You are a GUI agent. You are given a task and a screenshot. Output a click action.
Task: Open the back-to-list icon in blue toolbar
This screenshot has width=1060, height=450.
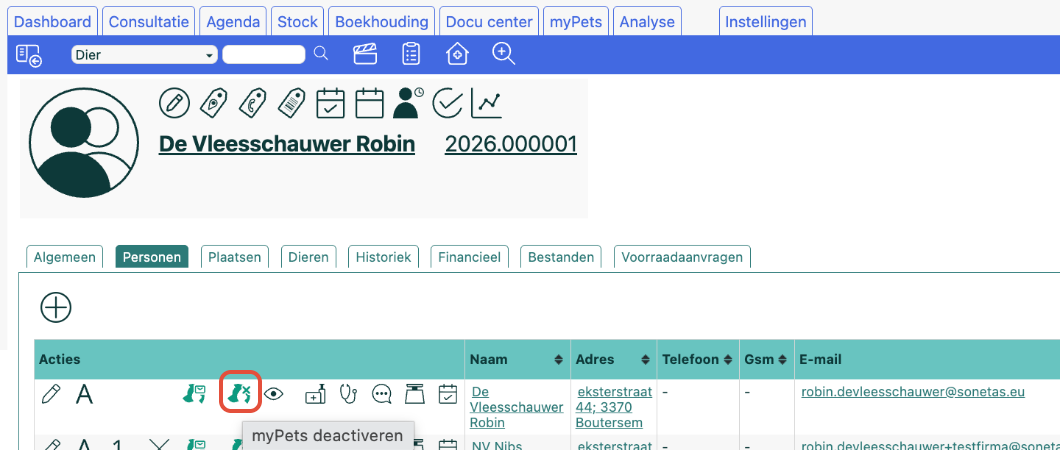pyautogui.click(x=29, y=55)
